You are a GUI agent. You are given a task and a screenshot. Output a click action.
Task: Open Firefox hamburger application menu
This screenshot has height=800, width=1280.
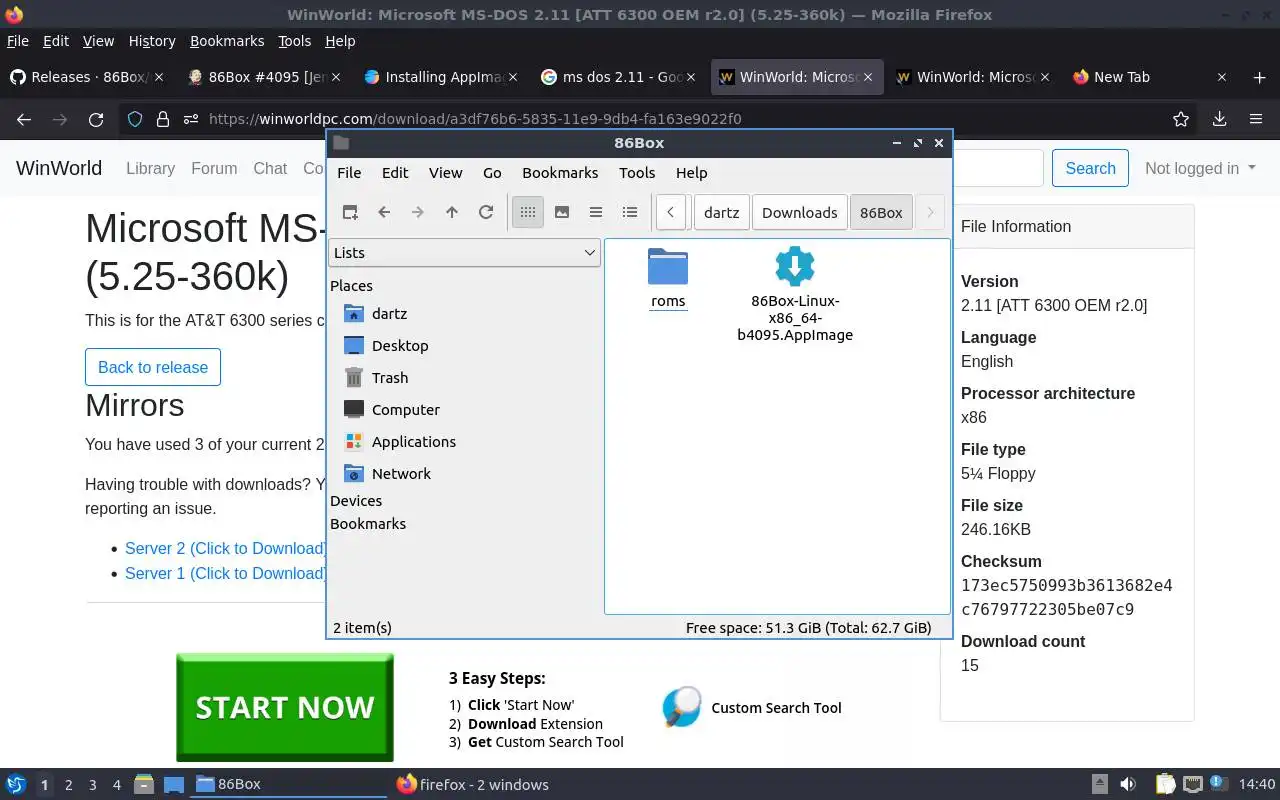(x=1256, y=119)
